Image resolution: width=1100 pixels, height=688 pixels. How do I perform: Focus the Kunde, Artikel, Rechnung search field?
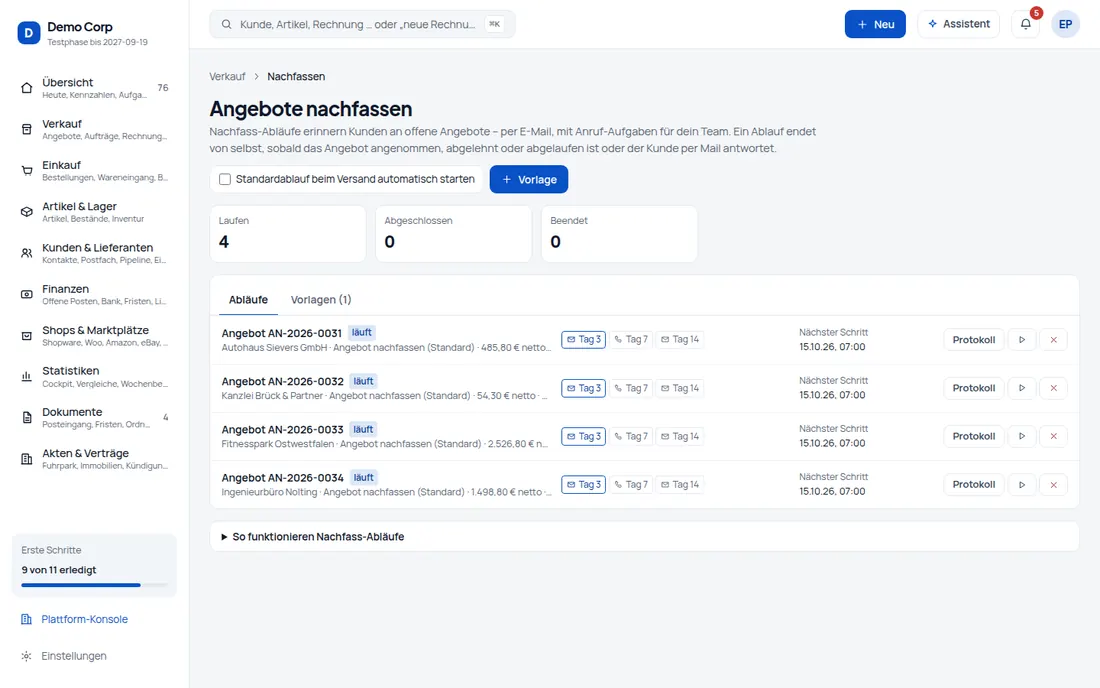(x=362, y=25)
